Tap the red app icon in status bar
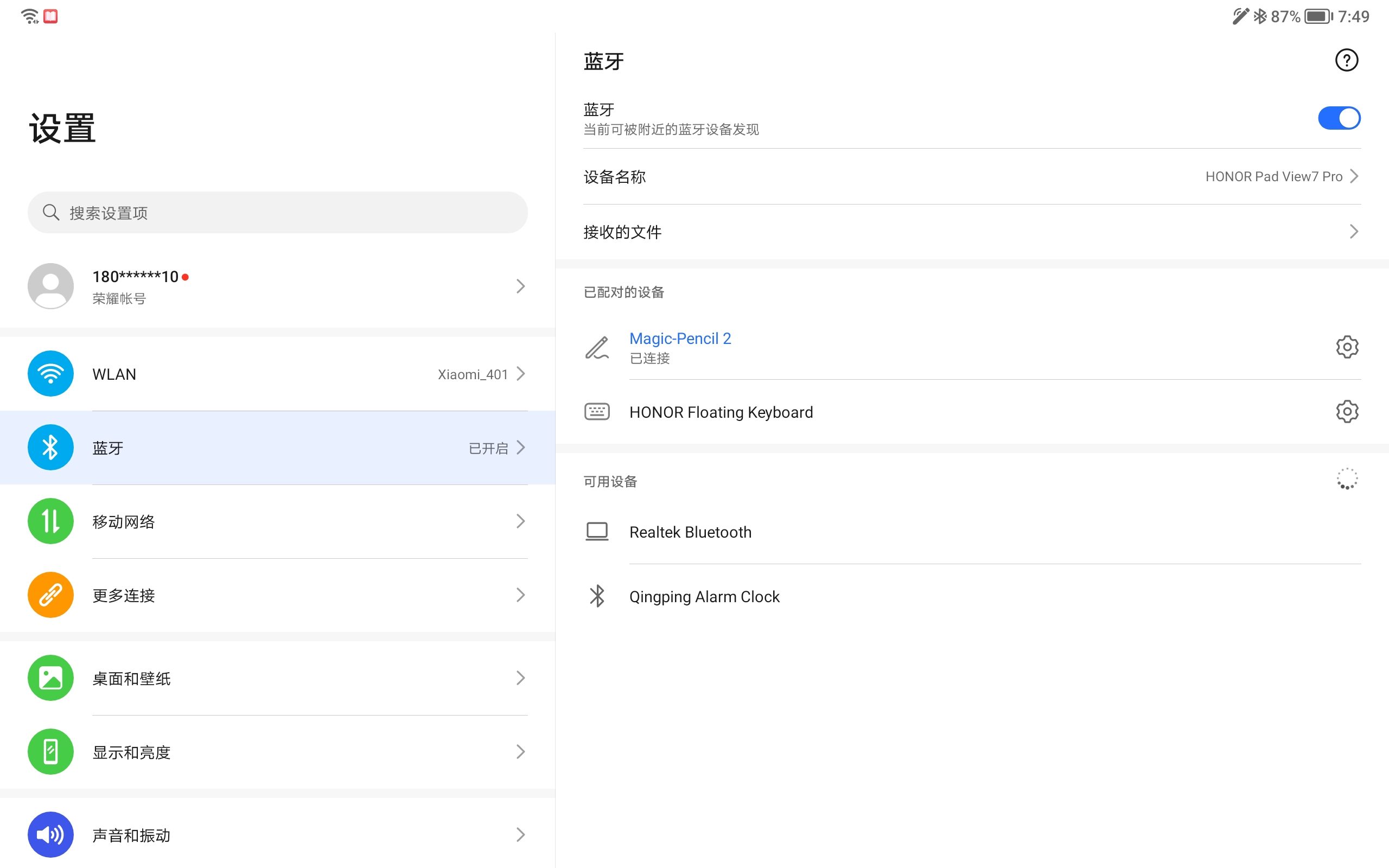This screenshot has height=868, width=1389. point(50,16)
